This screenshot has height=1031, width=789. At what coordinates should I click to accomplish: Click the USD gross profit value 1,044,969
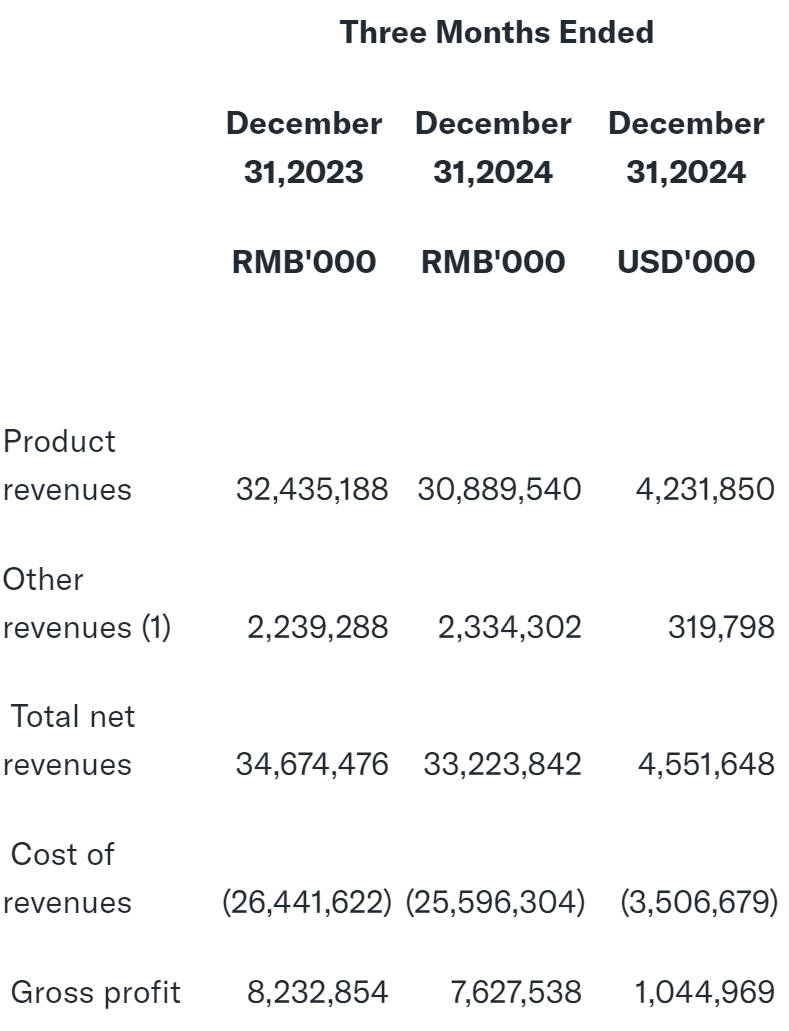tap(704, 992)
